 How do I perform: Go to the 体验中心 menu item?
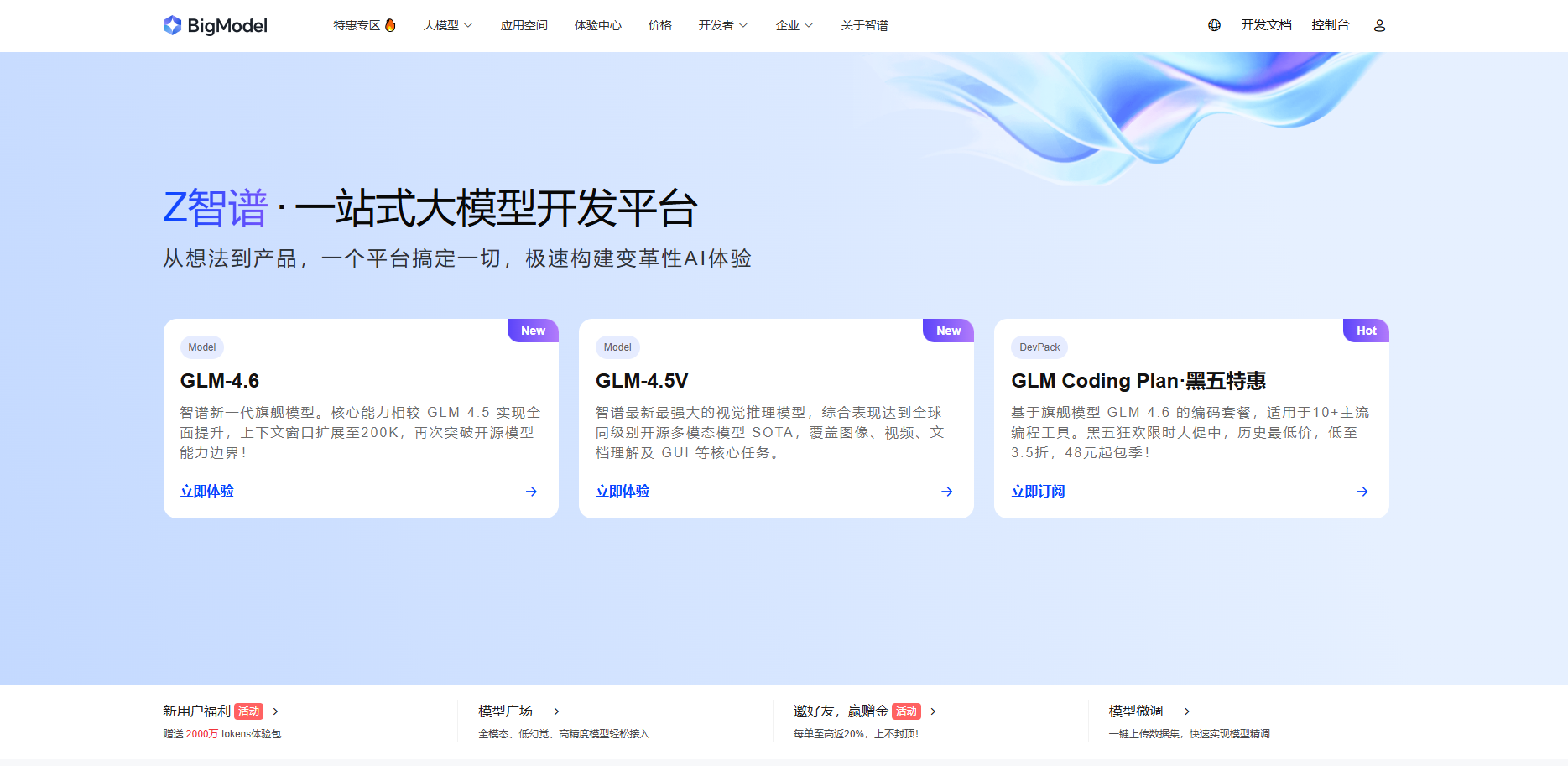[x=597, y=25]
